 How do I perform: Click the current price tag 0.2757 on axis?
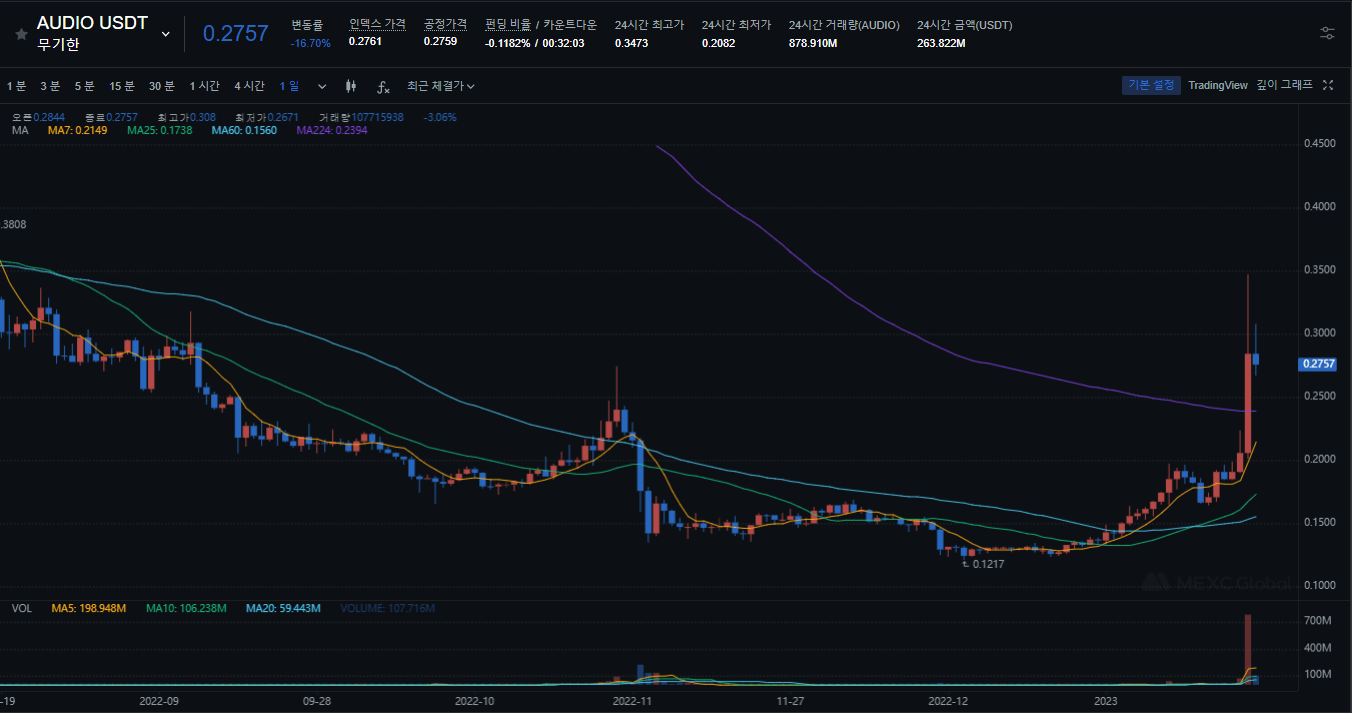[x=1317, y=364]
